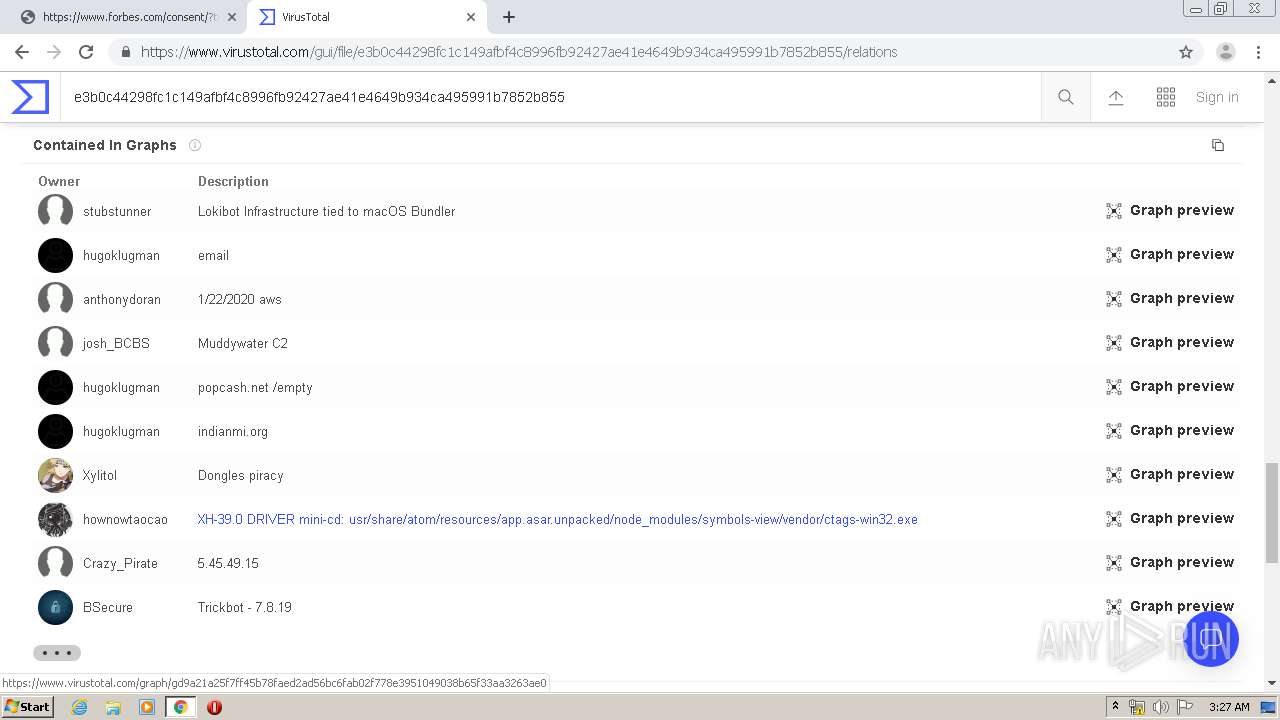
Task: Open the Chrome three-dot menu
Action: click(1258, 52)
